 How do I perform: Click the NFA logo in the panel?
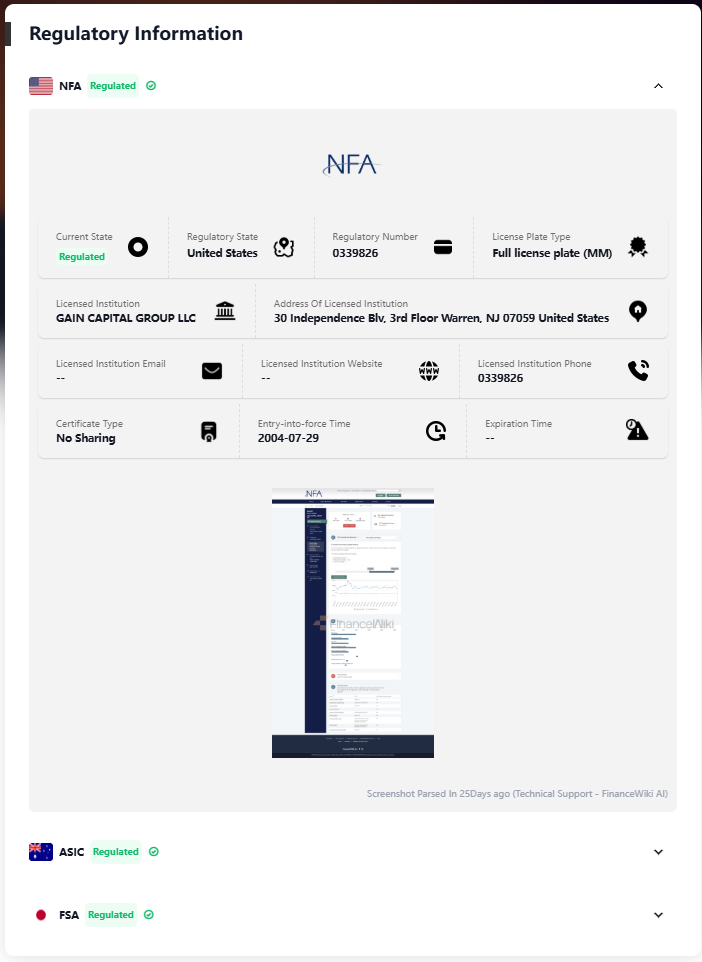pyautogui.click(x=352, y=164)
